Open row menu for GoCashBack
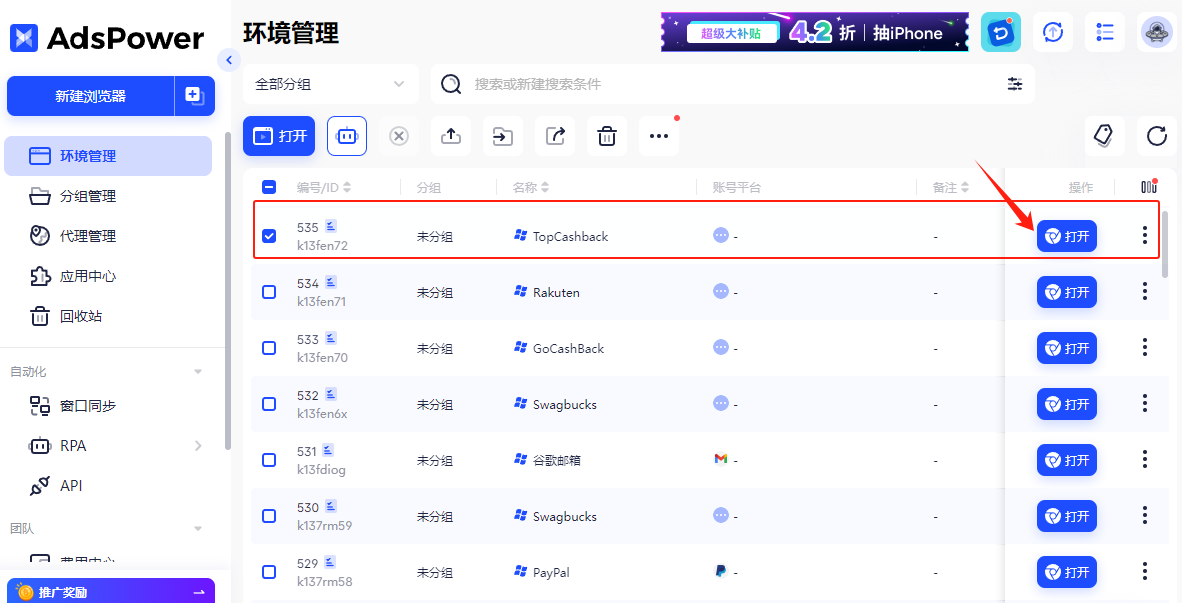 (1144, 347)
